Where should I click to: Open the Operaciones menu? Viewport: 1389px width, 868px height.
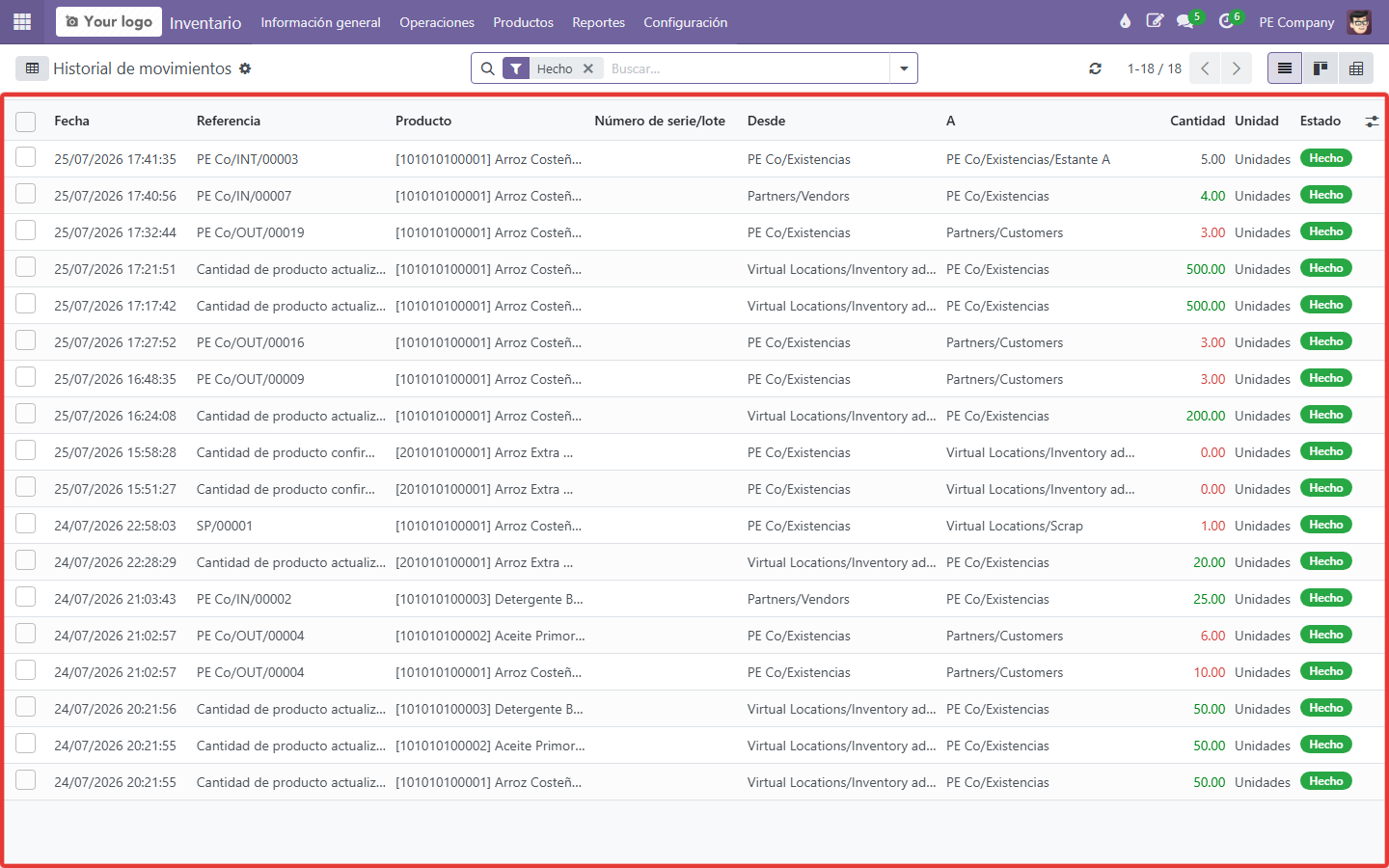437,22
